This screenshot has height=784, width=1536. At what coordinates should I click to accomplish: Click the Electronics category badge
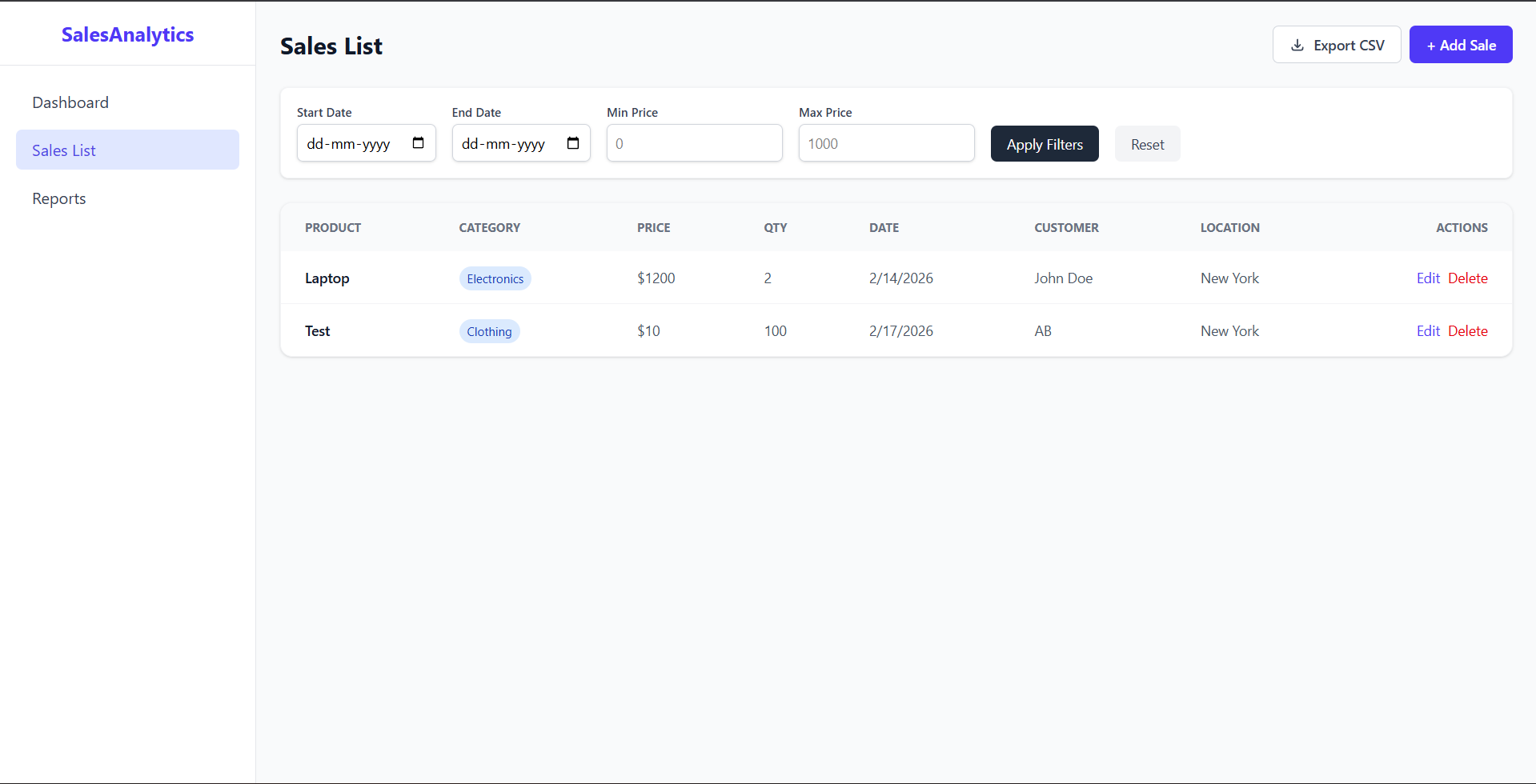point(495,278)
